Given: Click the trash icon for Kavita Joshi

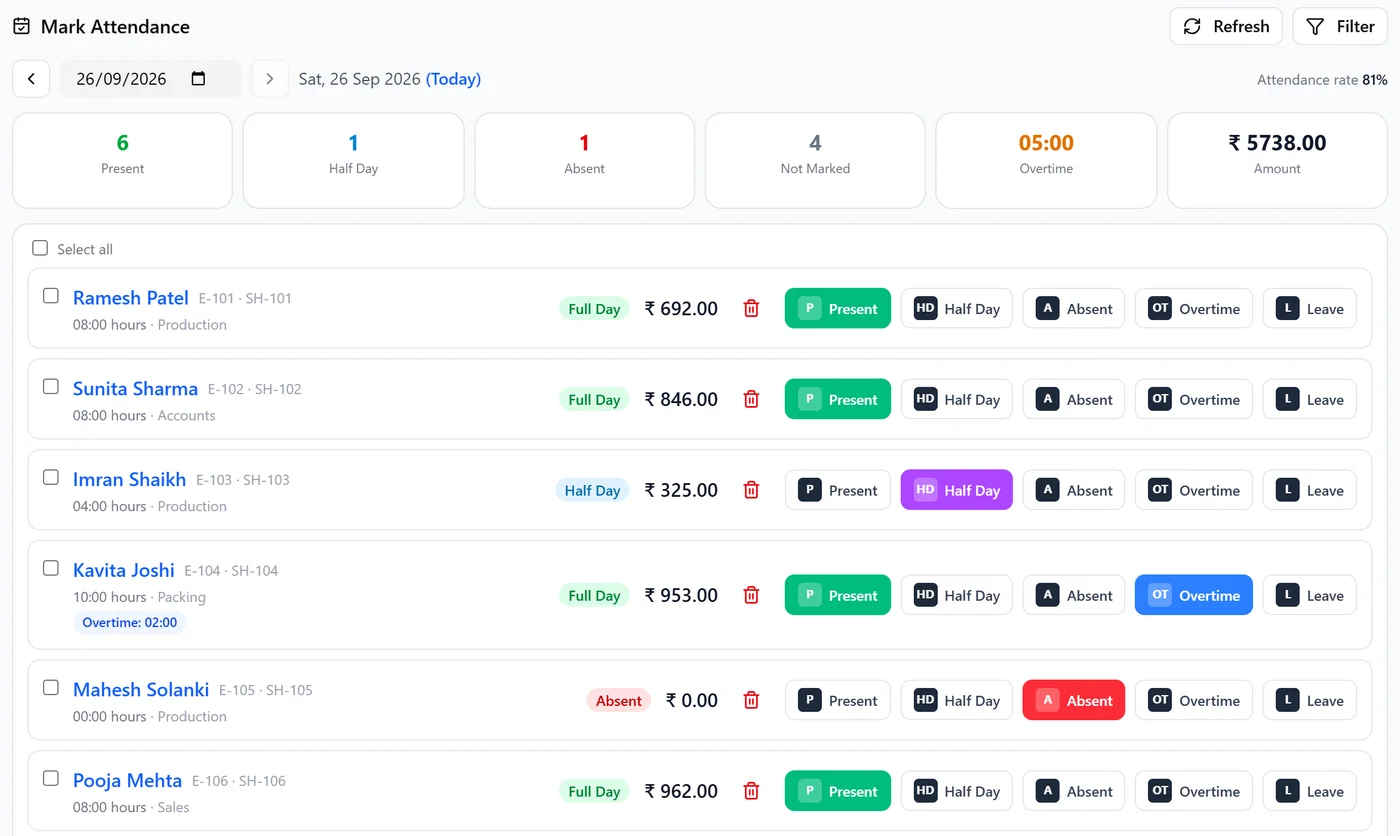Looking at the screenshot, I should coord(751,595).
